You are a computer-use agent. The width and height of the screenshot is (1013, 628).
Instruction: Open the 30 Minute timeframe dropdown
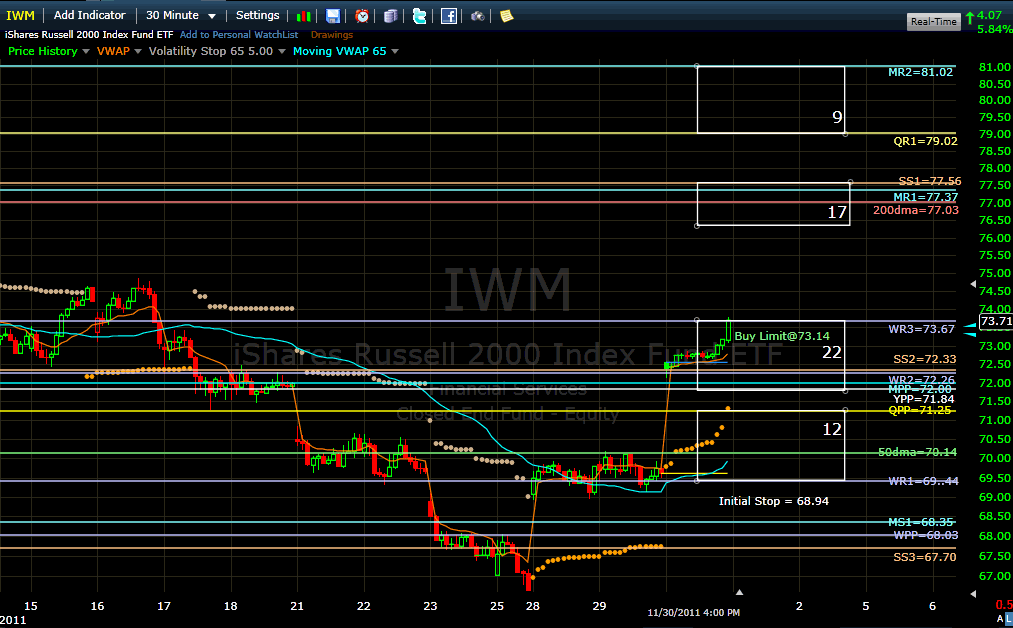coord(180,16)
